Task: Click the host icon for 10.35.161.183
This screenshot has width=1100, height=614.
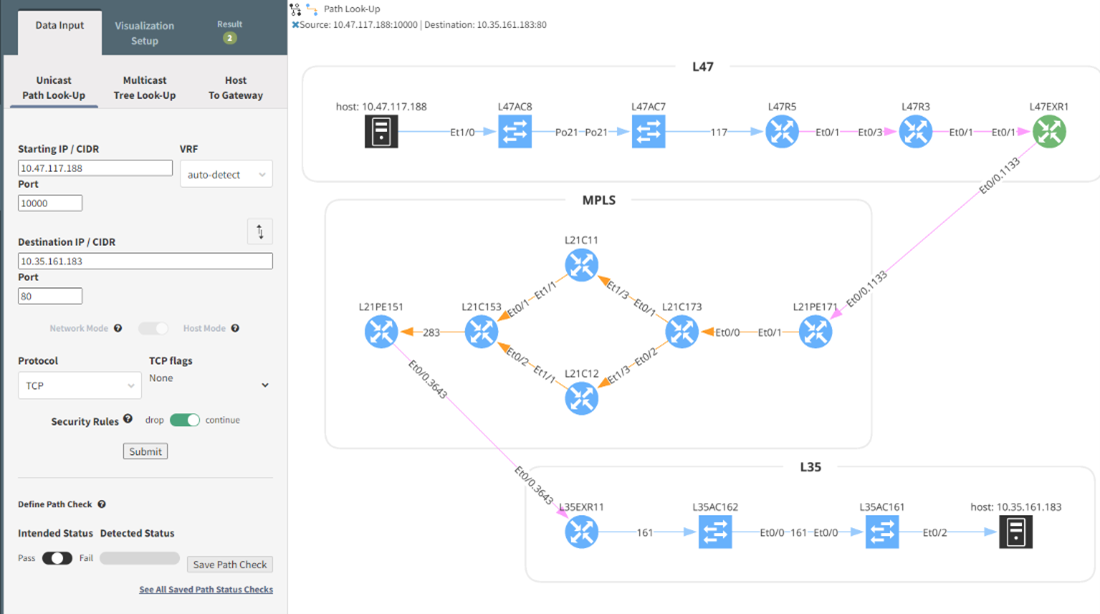Action: [x=1018, y=532]
